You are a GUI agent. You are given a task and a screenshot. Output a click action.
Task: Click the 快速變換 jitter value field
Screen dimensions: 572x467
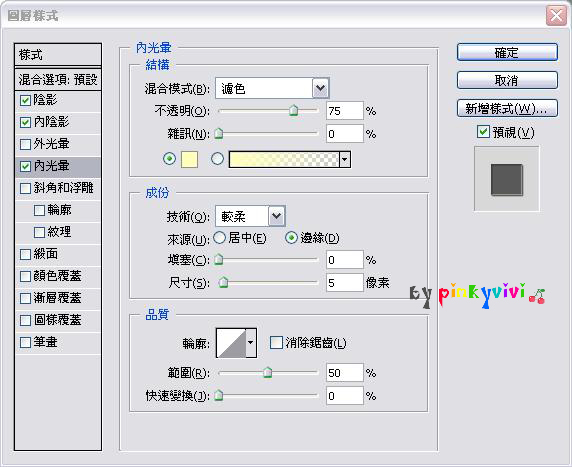[345, 395]
